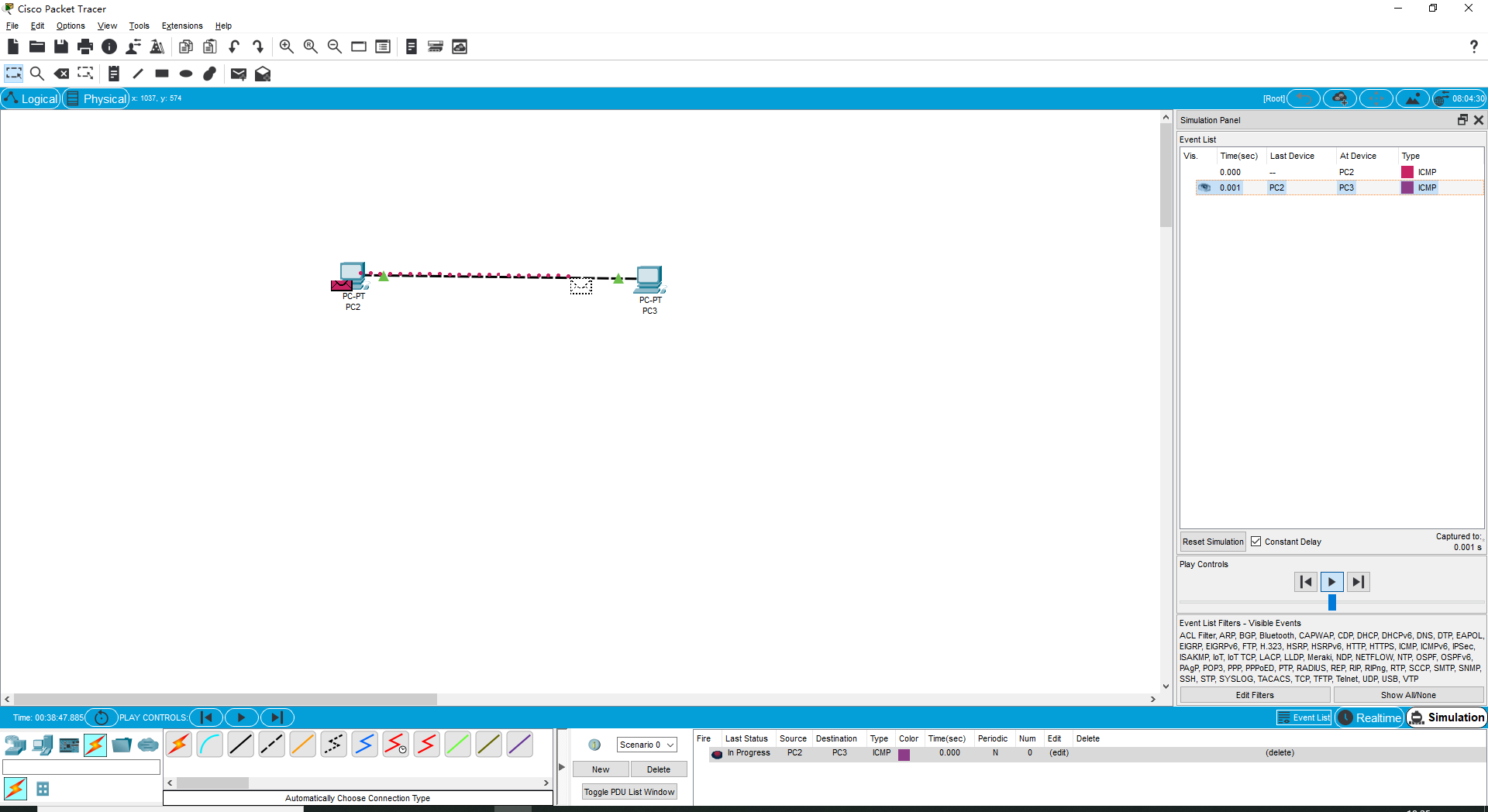Choose the Draw Rectangle tool
This screenshot has height=812, width=1488.
(162, 74)
